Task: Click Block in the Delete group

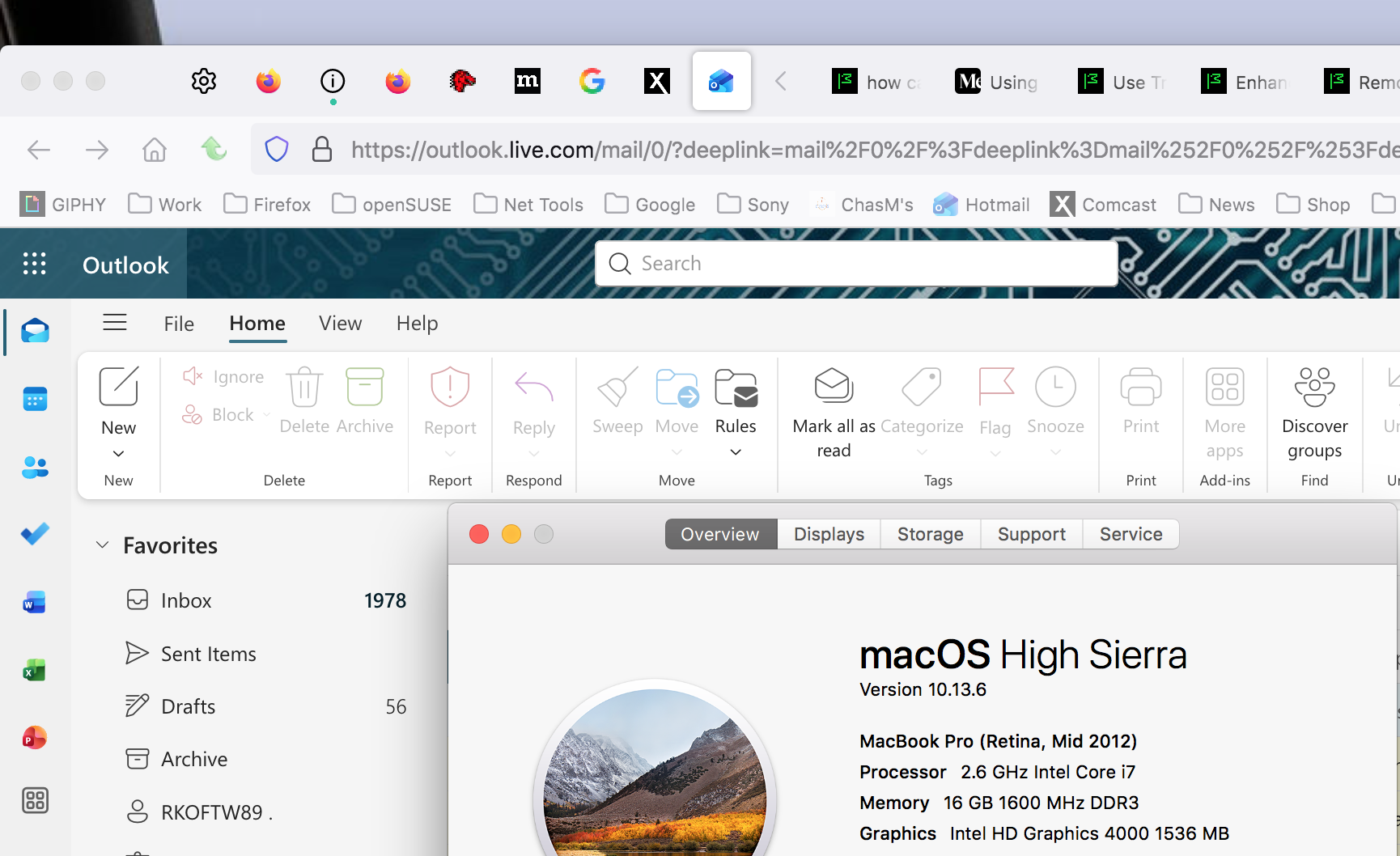Action: pyautogui.click(x=218, y=414)
